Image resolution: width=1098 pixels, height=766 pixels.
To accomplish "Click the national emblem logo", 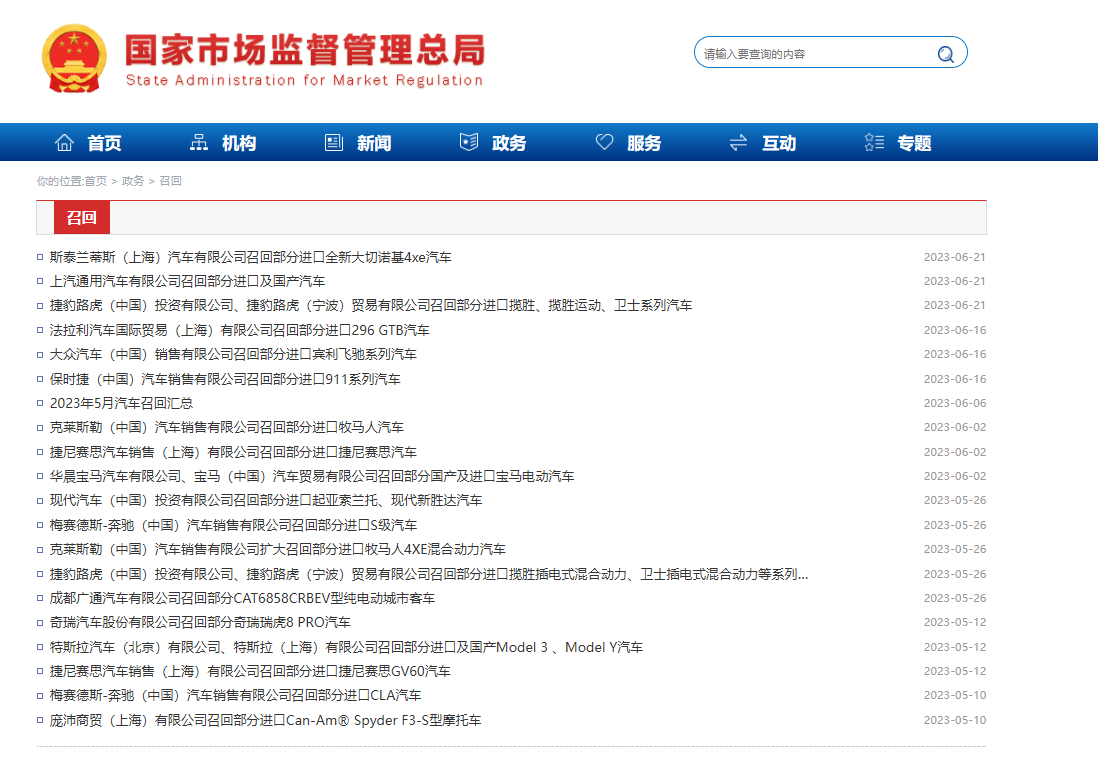I will tap(74, 58).
